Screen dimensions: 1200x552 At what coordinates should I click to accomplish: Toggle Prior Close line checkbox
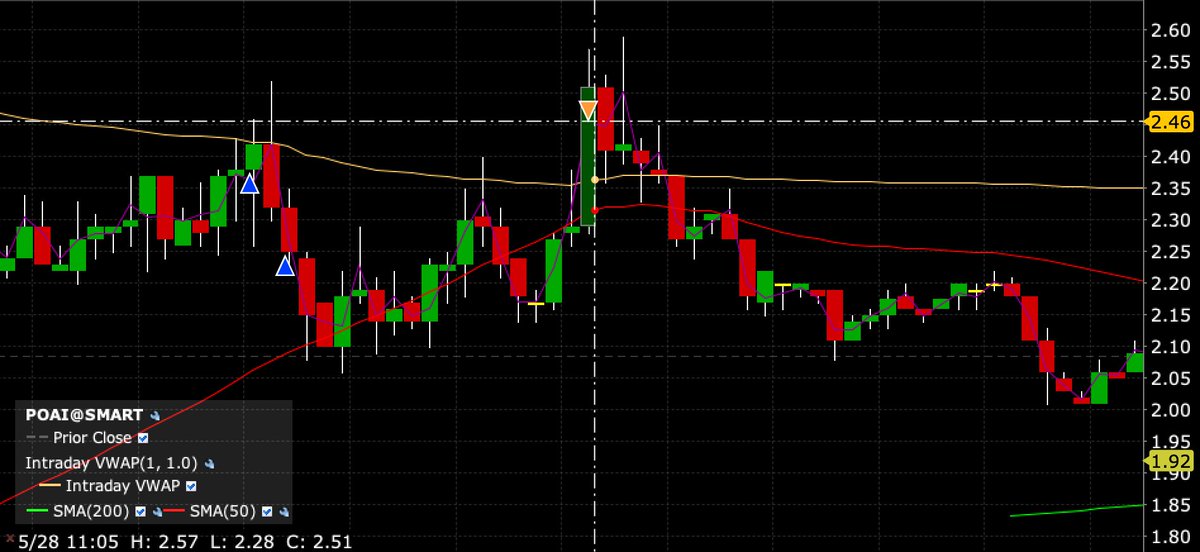[143, 438]
